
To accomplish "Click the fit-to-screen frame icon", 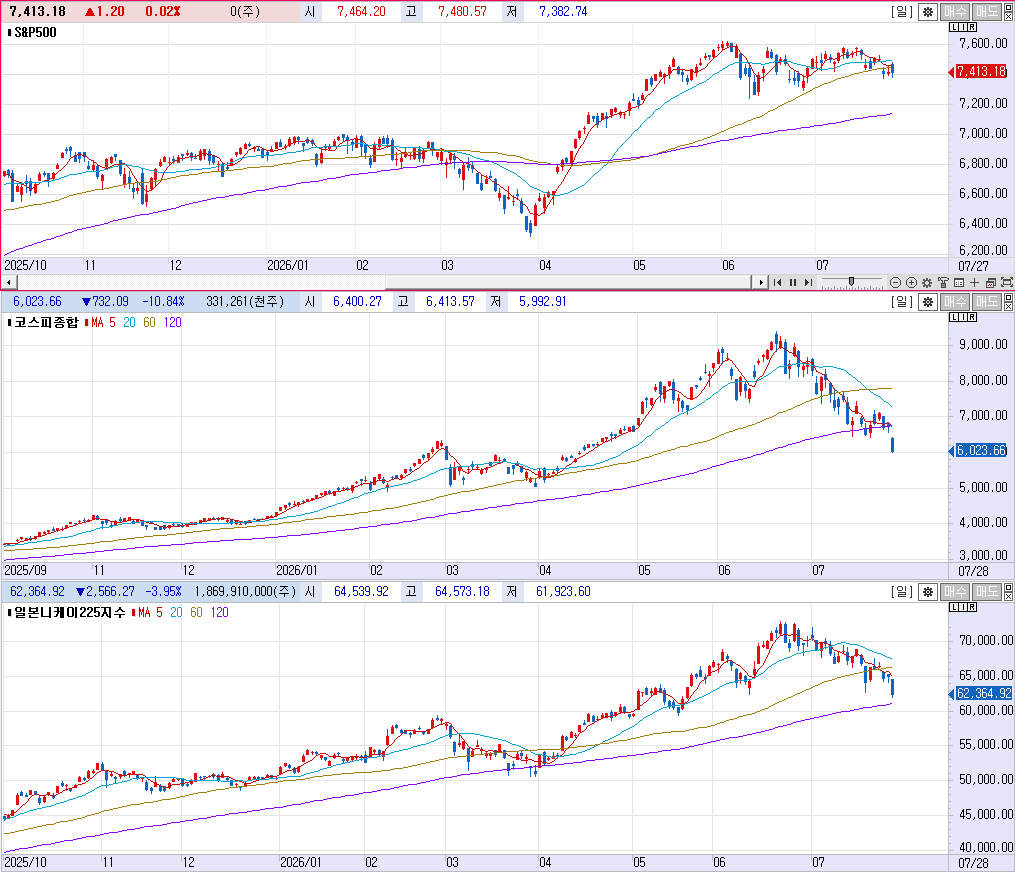I will [1007, 282].
